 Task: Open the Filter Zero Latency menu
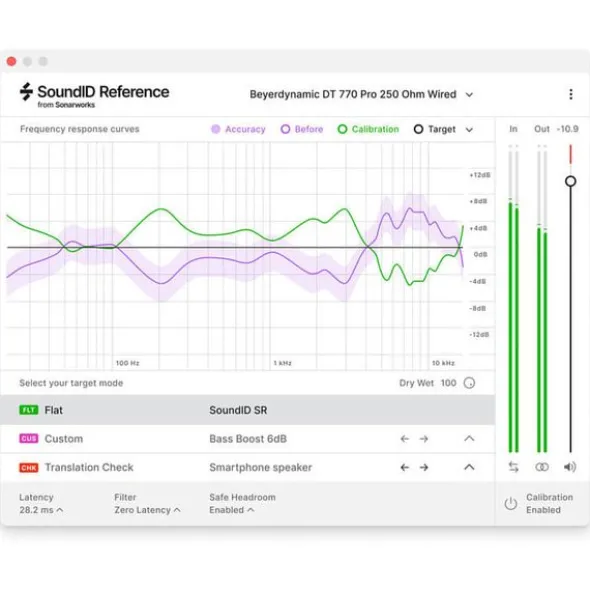click(x=147, y=510)
